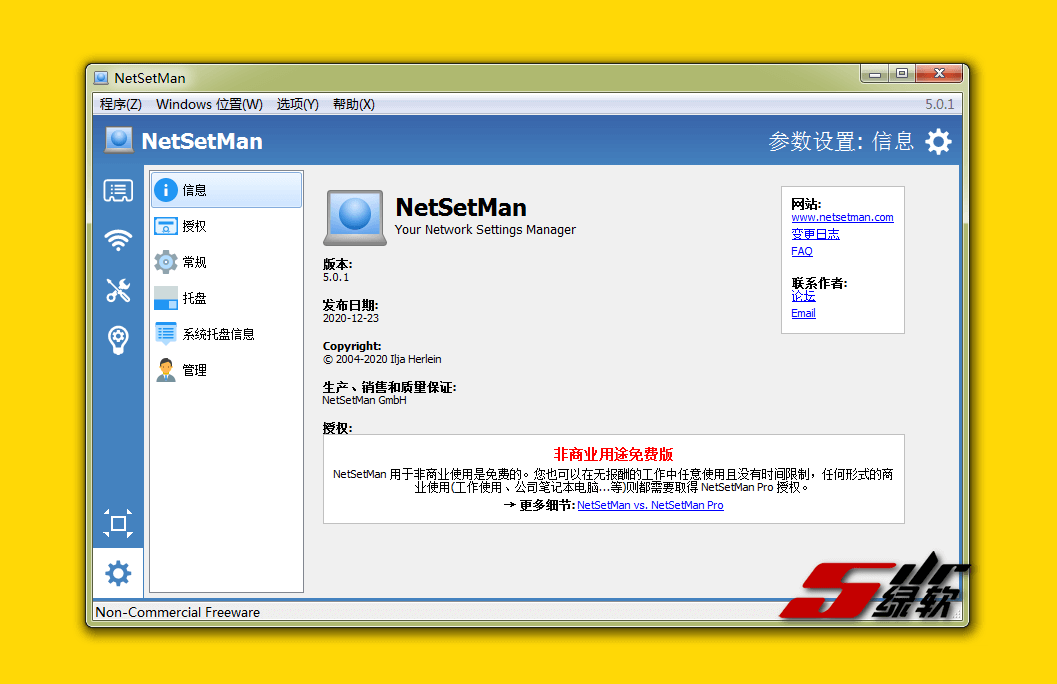1057x684 pixels.
Task: Open the NetSetMan vs. NetSetMan Pro link
Action: tap(650, 506)
